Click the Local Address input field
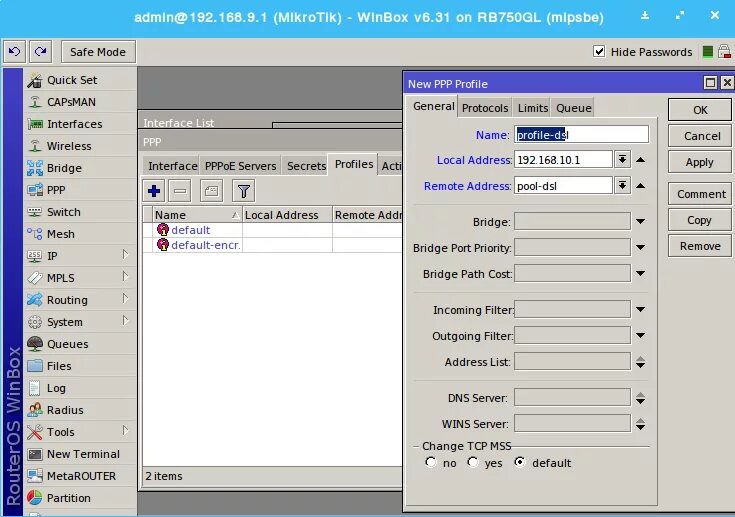This screenshot has height=517, width=735. tap(563, 160)
